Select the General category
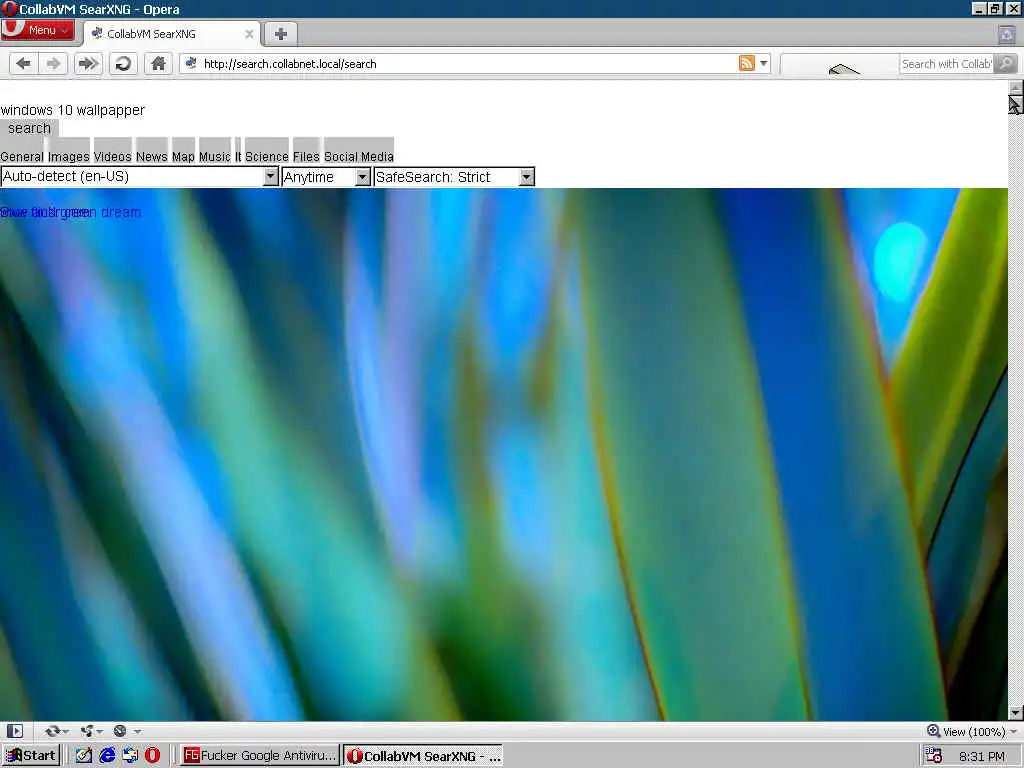 click(x=22, y=157)
